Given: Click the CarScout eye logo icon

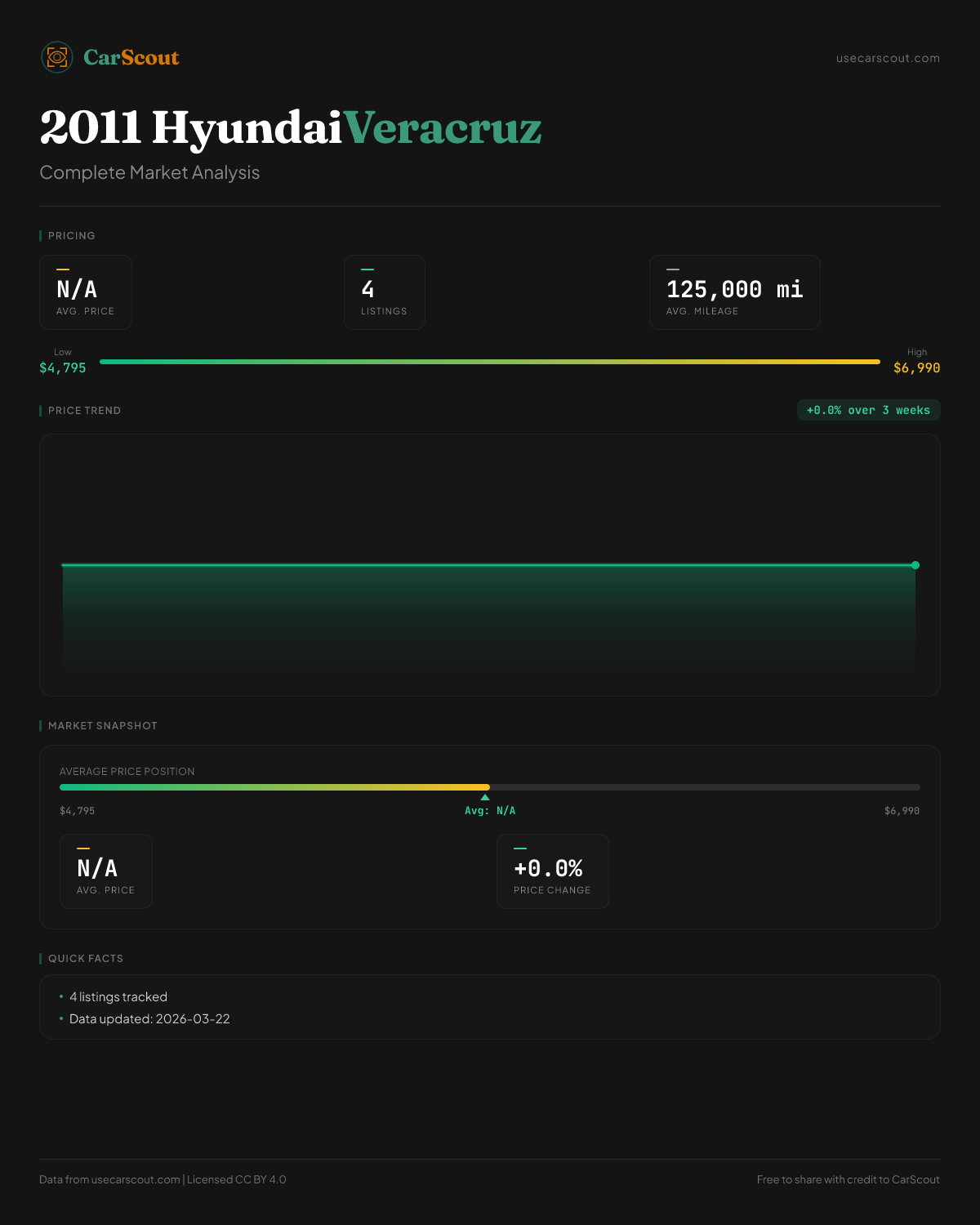Looking at the screenshot, I should 57,57.
